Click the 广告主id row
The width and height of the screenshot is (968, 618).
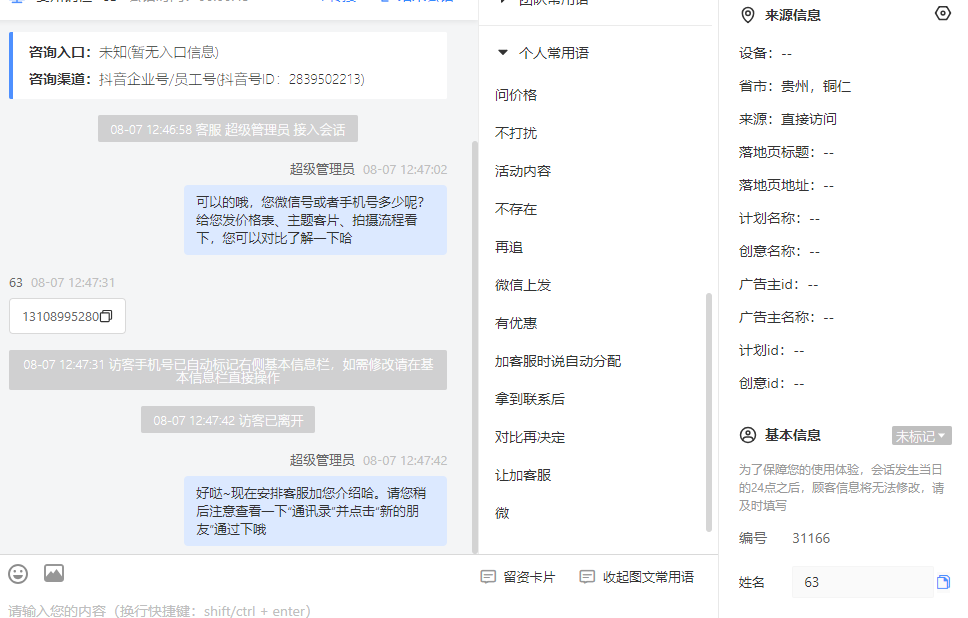point(779,285)
